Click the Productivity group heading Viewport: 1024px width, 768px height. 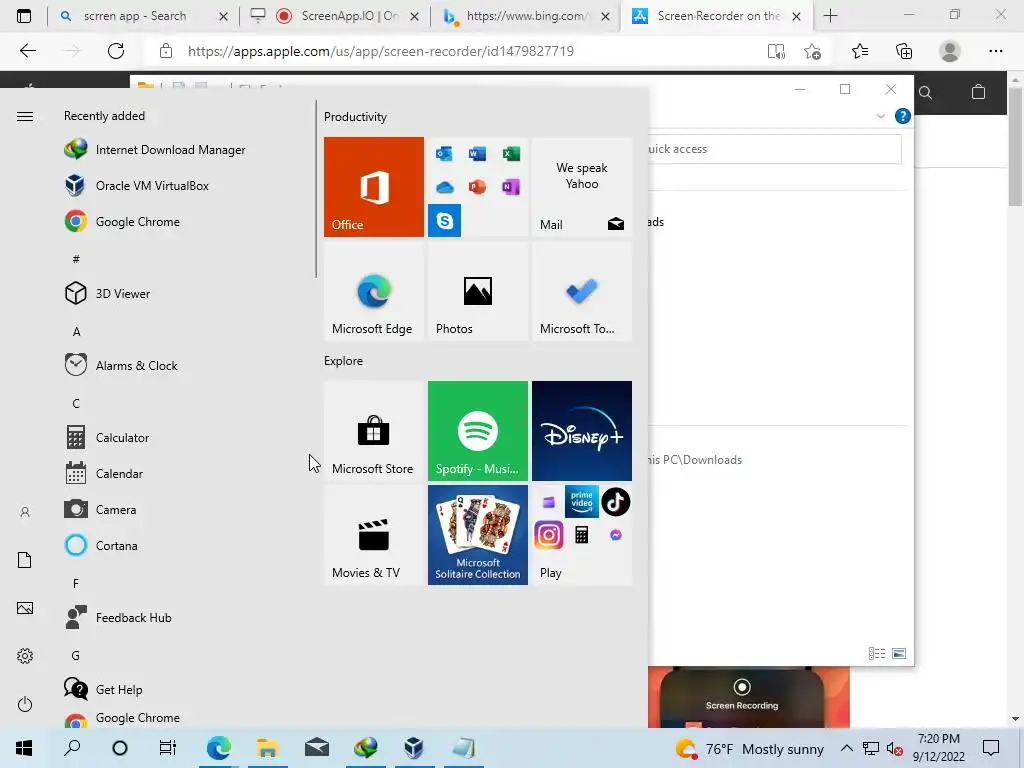coord(355,117)
